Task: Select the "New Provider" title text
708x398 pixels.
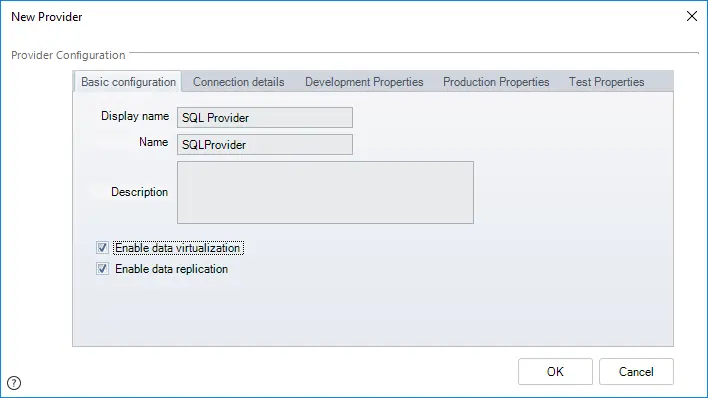Action: pyautogui.click(x=47, y=17)
